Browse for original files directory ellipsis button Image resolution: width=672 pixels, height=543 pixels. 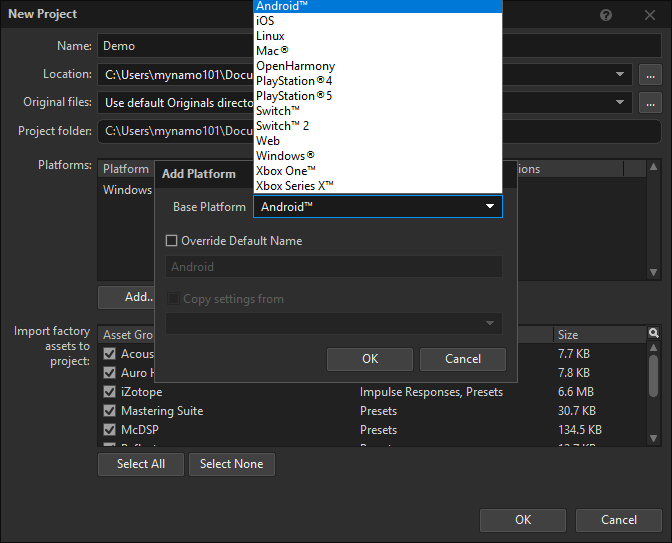pos(650,103)
